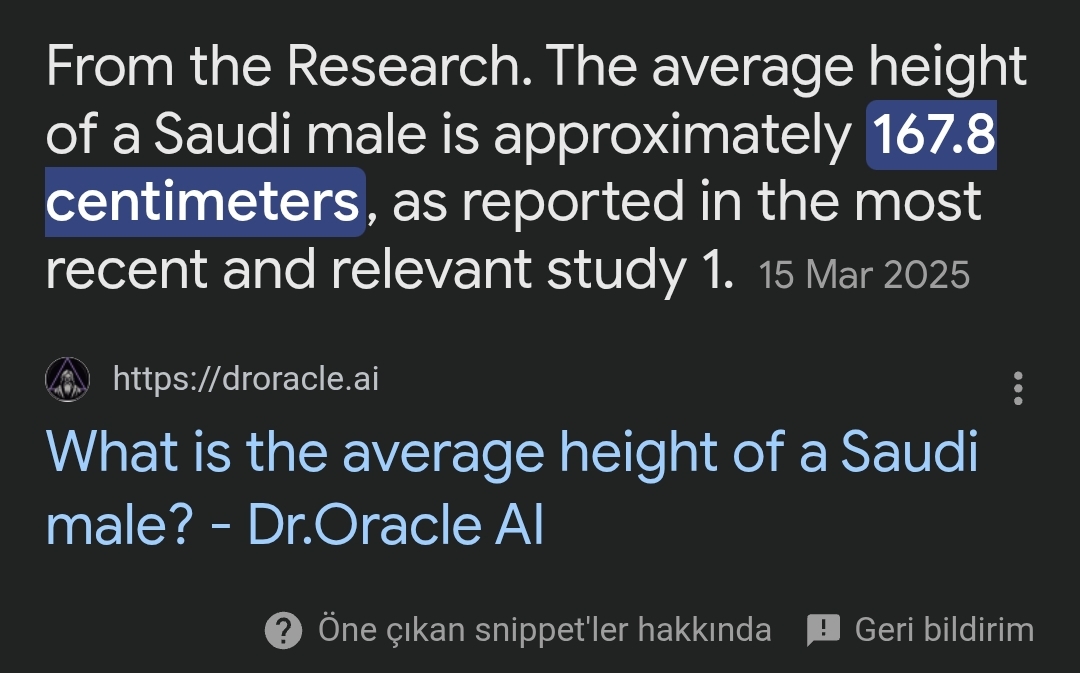Click the '15 Mar 2025' date stamp
The image size is (1080, 673).
pyautogui.click(x=864, y=275)
